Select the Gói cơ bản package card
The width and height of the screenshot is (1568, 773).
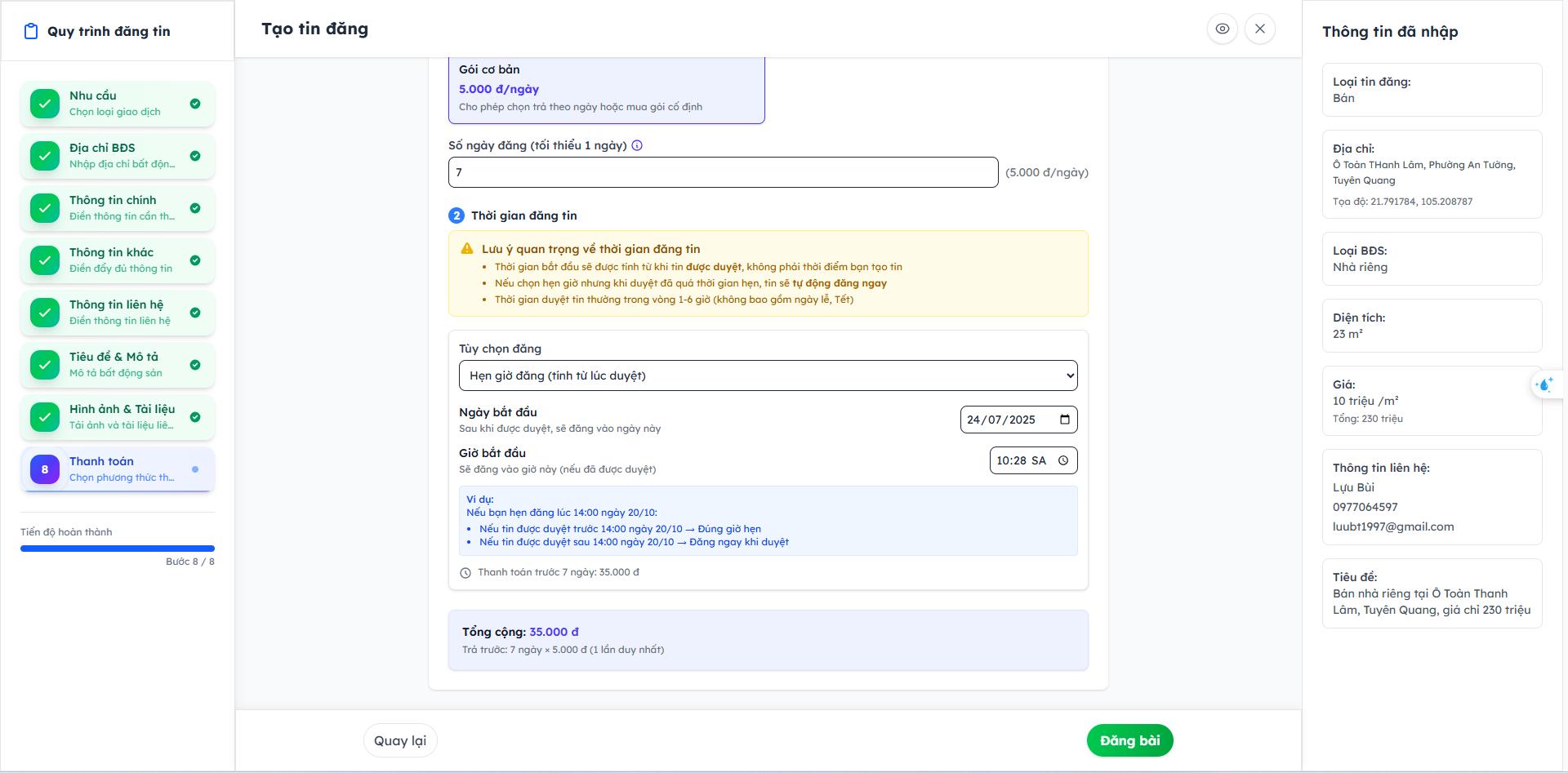tap(606, 89)
